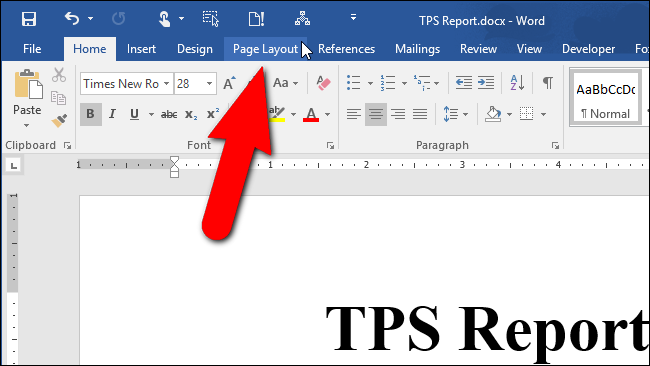Click the Subscript x₂ icon
Image resolution: width=650 pixels, height=366 pixels.
coord(191,114)
